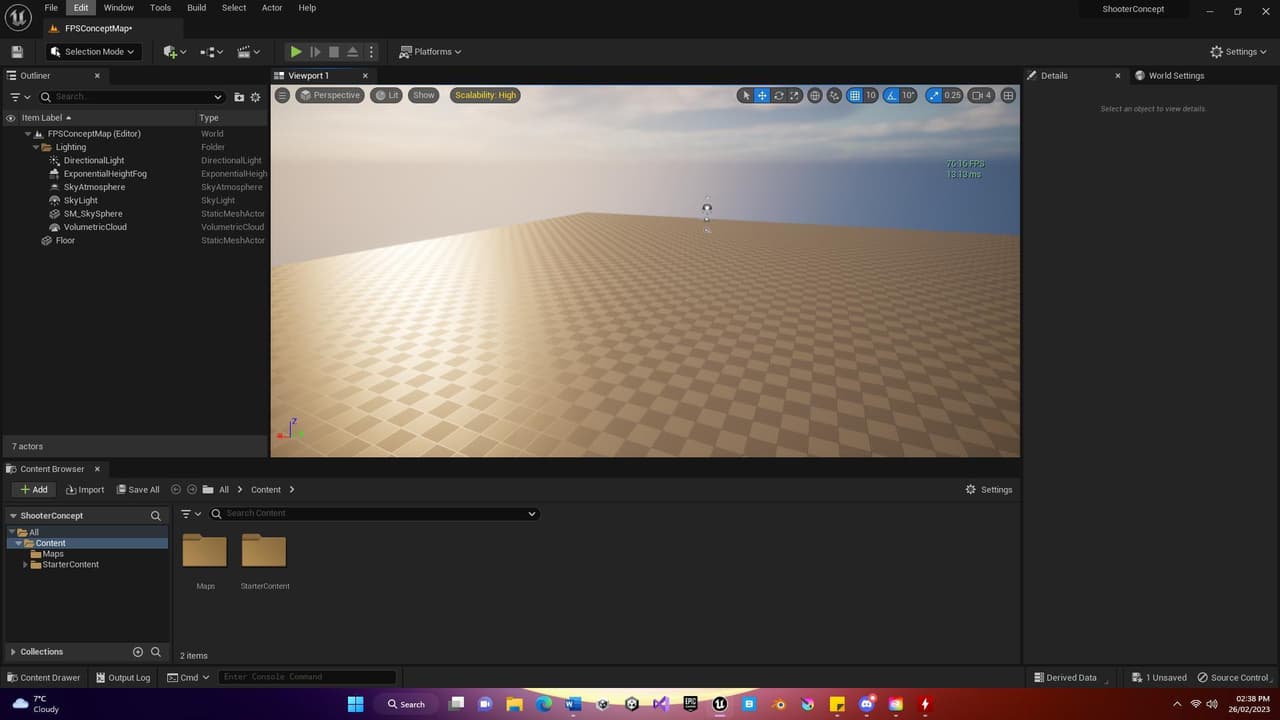Open the Window menu
This screenshot has height=720, width=1280.
tap(118, 7)
